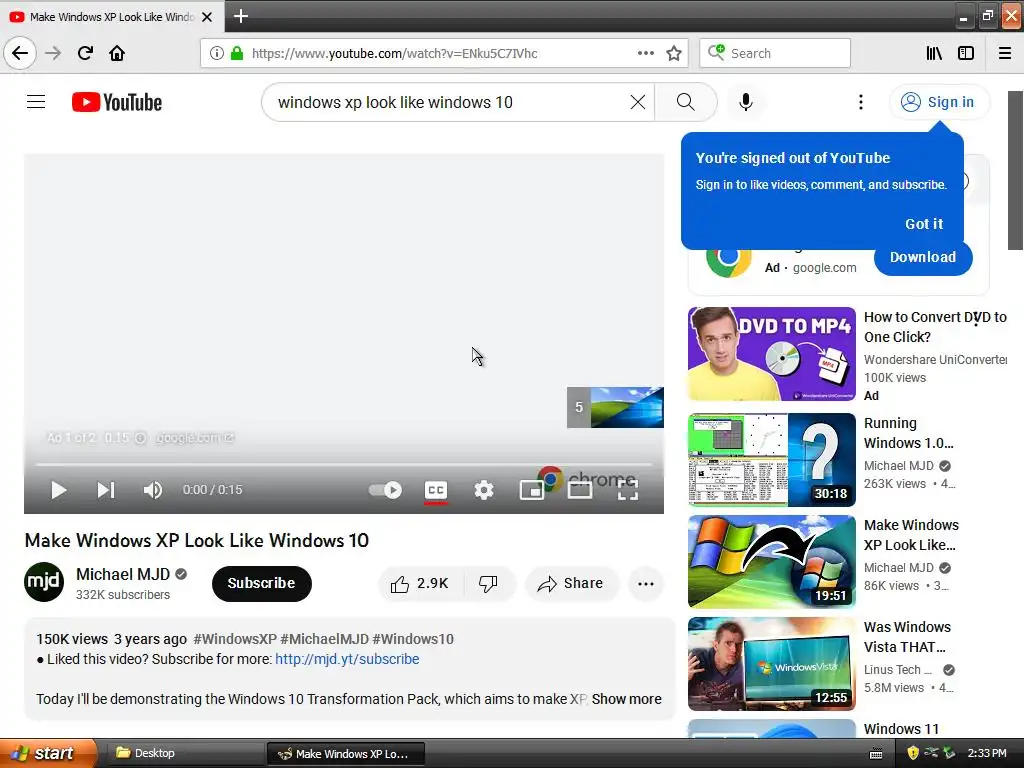
Task: Skip to the next video
Action: tap(106, 490)
